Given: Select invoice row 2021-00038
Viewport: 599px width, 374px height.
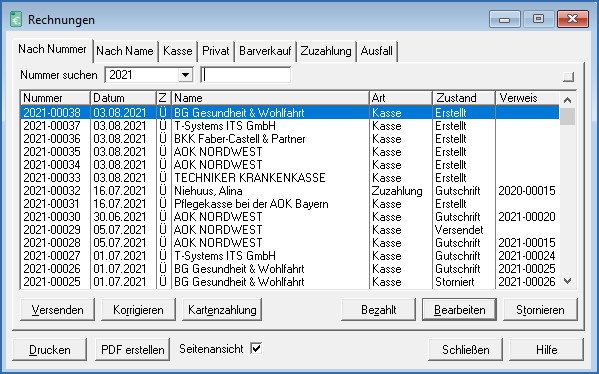Looking at the screenshot, I should (x=290, y=113).
